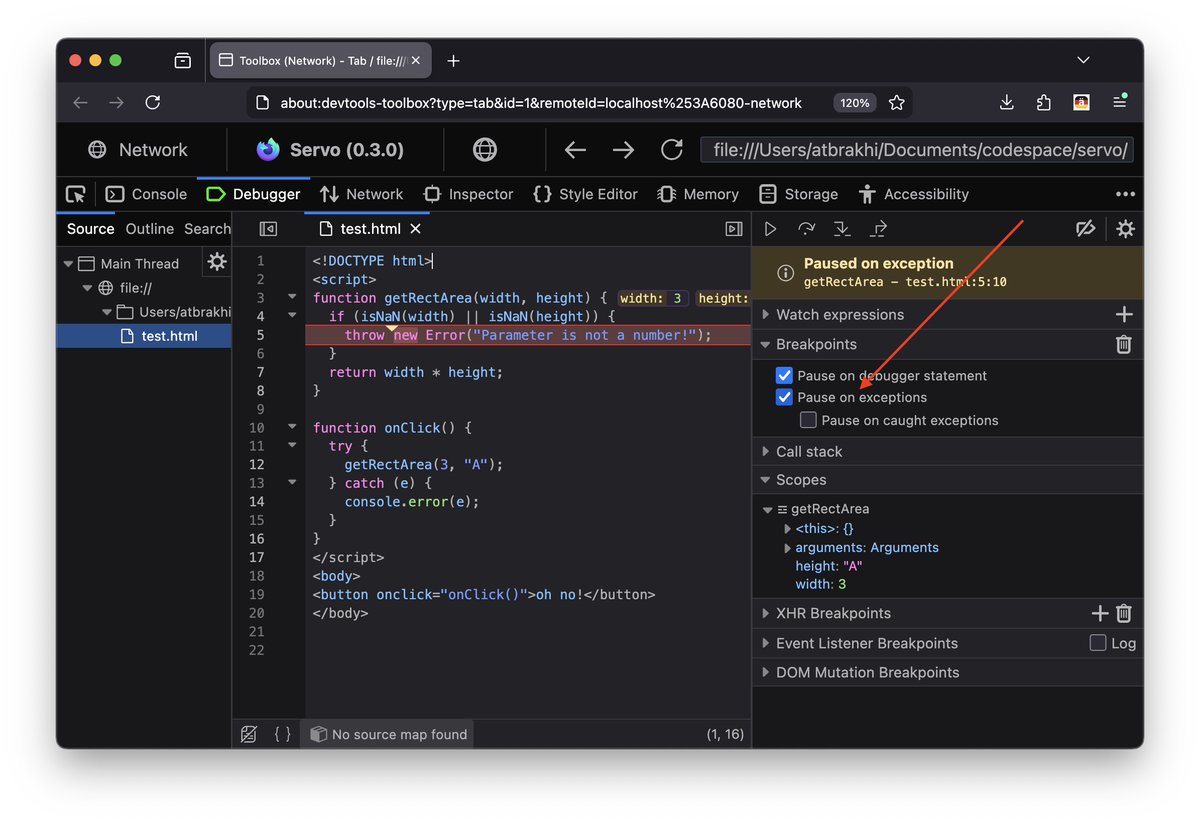
Task: Click the file:///Users/atbrakhi URL field
Action: click(917, 150)
